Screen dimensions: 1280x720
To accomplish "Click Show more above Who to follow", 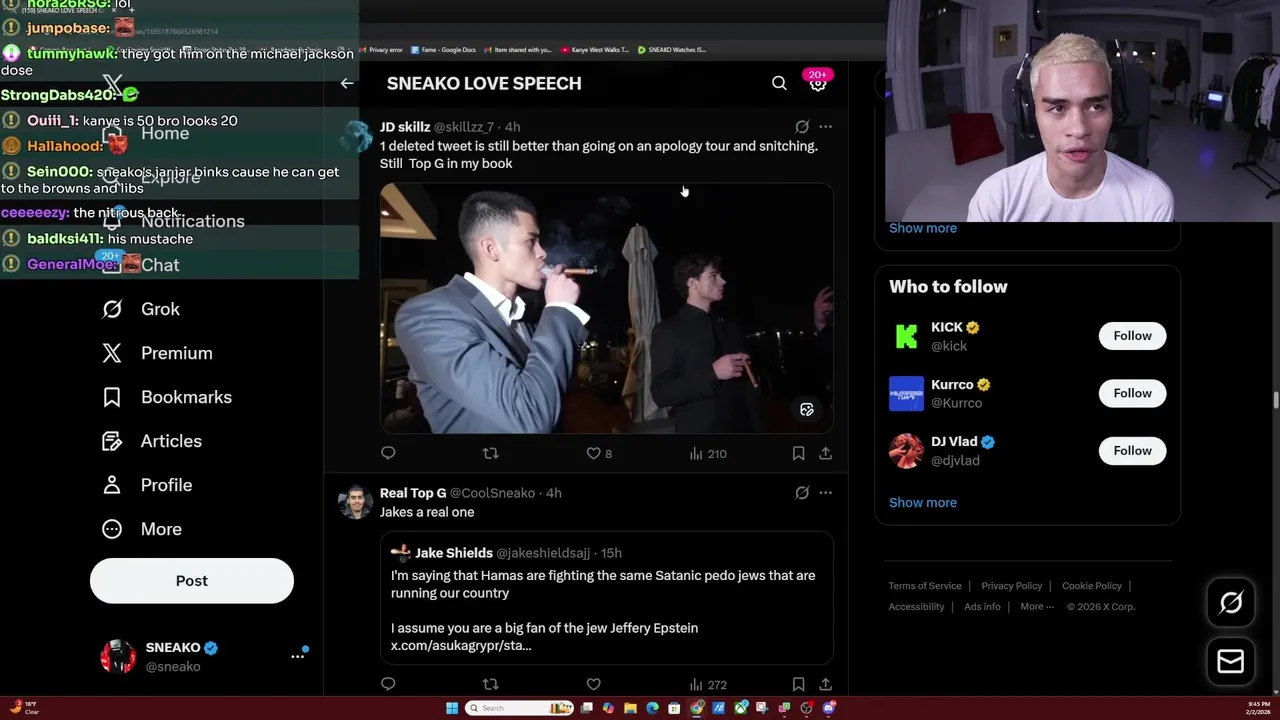I will coord(923,228).
